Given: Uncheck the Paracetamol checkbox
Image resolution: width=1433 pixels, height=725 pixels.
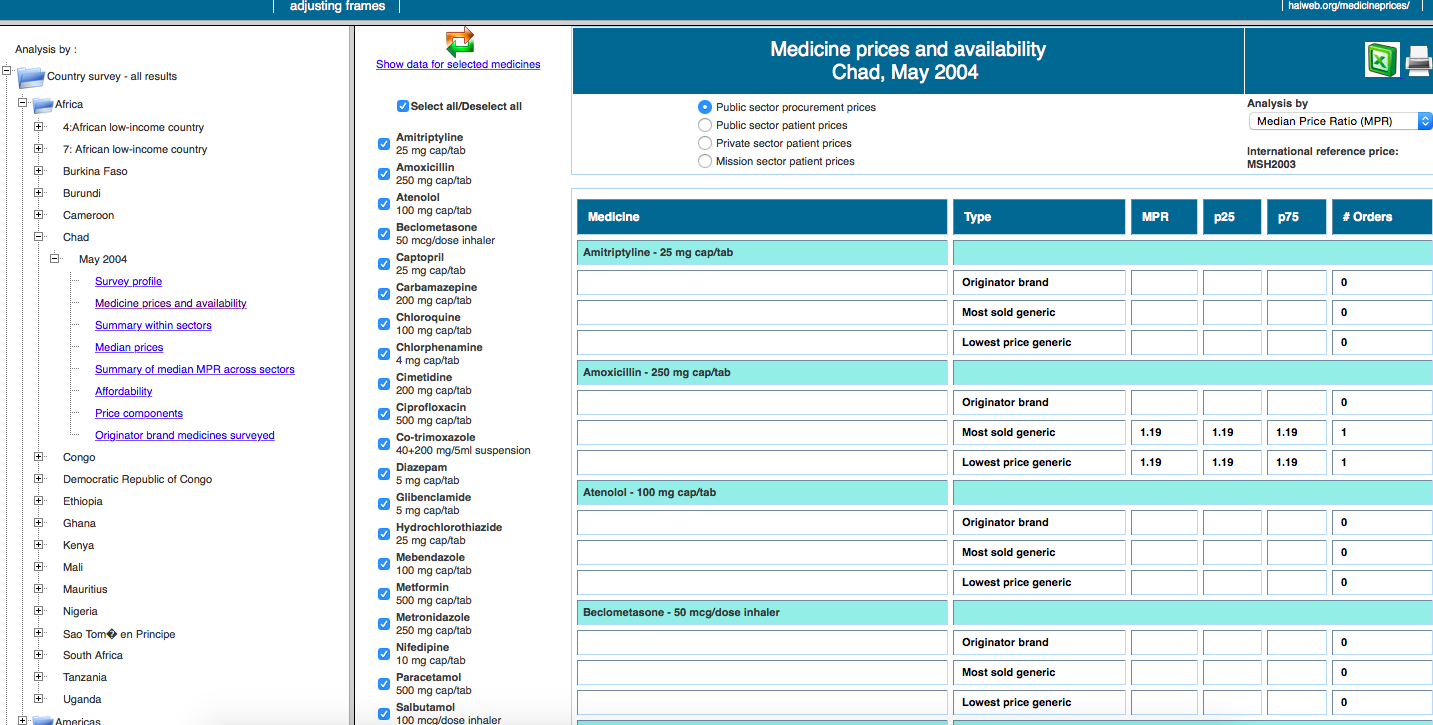Looking at the screenshot, I should [384, 684].
